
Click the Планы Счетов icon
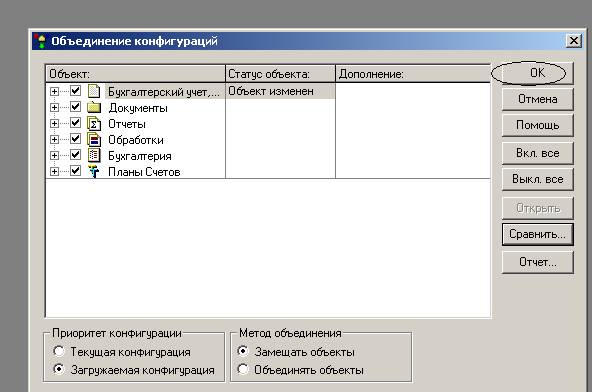pos(94,171)
